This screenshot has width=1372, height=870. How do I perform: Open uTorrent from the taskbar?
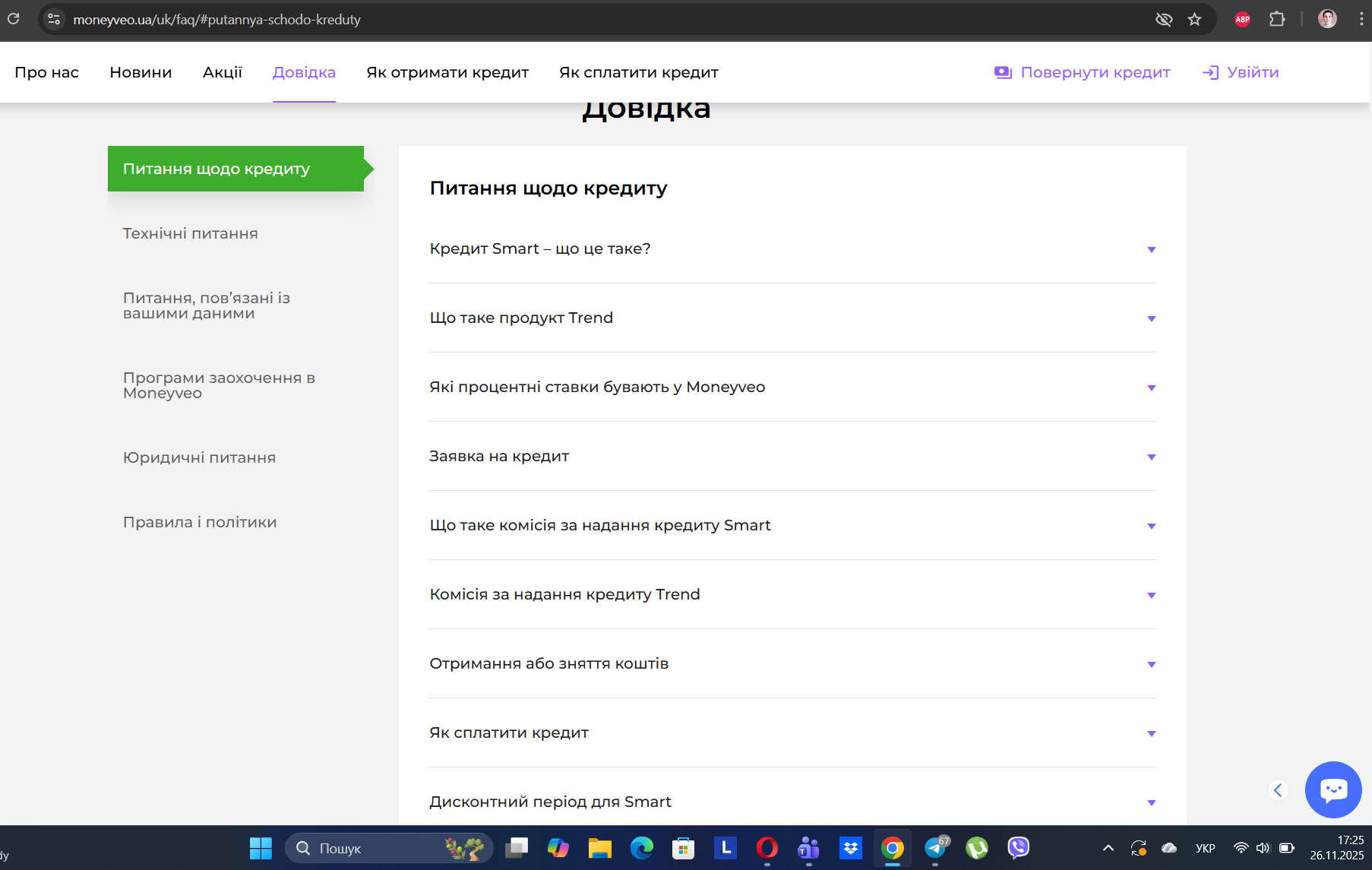point(977,848)
